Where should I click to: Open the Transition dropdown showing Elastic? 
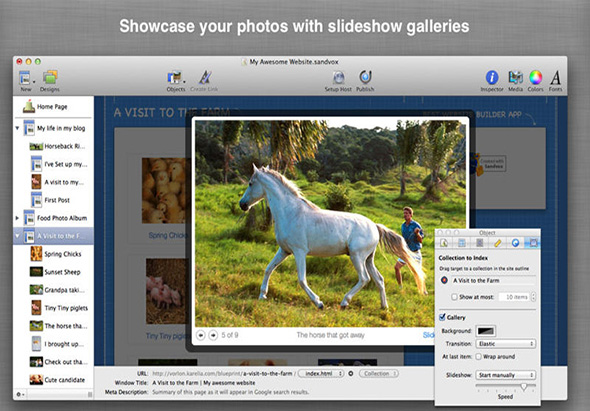click(x=505, y=344)
